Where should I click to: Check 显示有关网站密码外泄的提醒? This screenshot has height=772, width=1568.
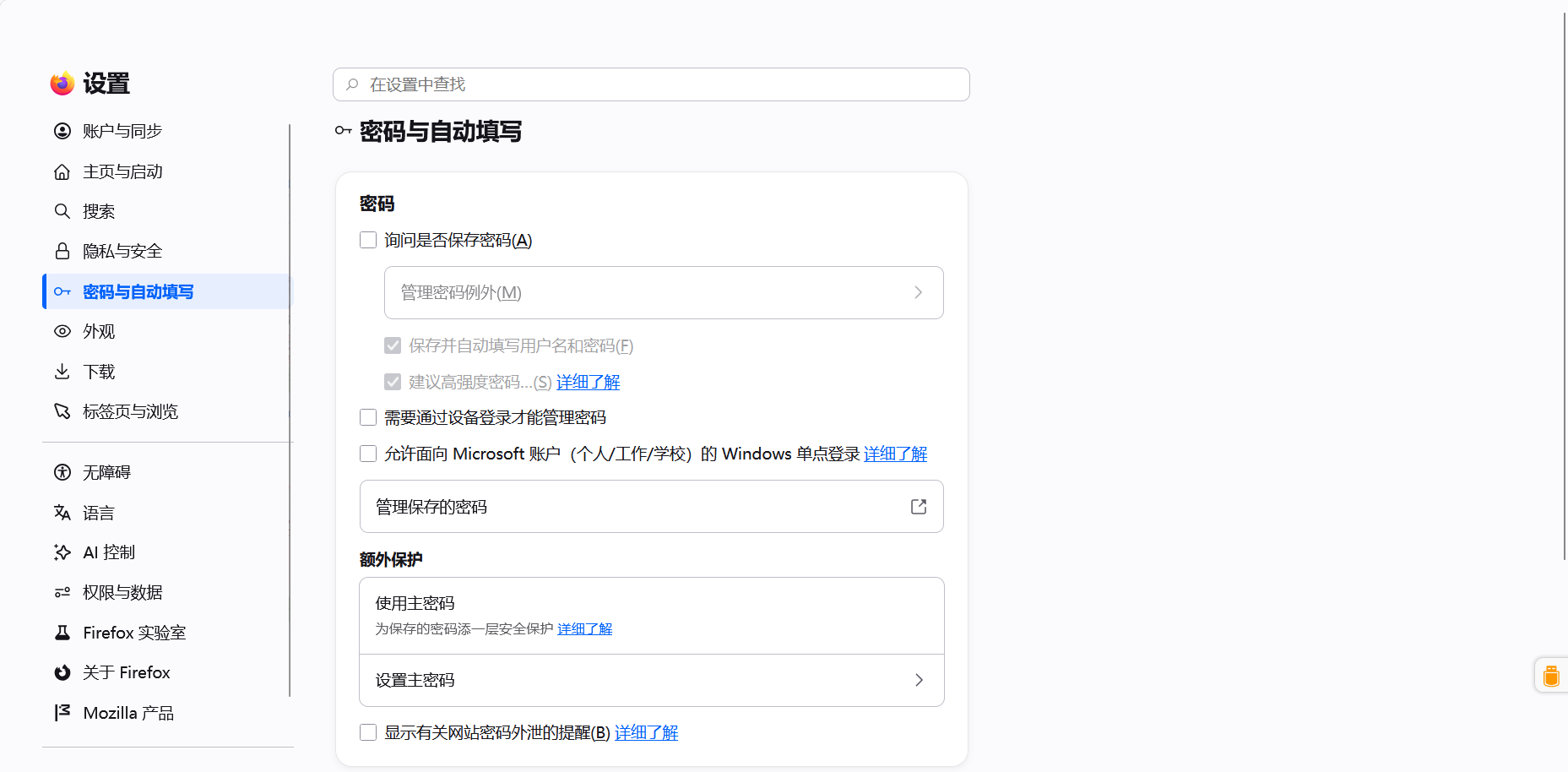(368, 732)
